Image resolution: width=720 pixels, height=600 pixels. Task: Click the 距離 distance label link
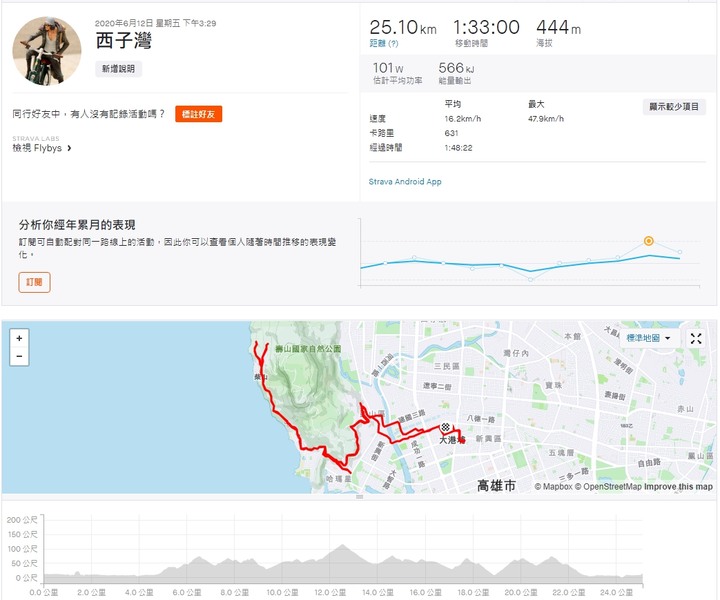(377, 44)
